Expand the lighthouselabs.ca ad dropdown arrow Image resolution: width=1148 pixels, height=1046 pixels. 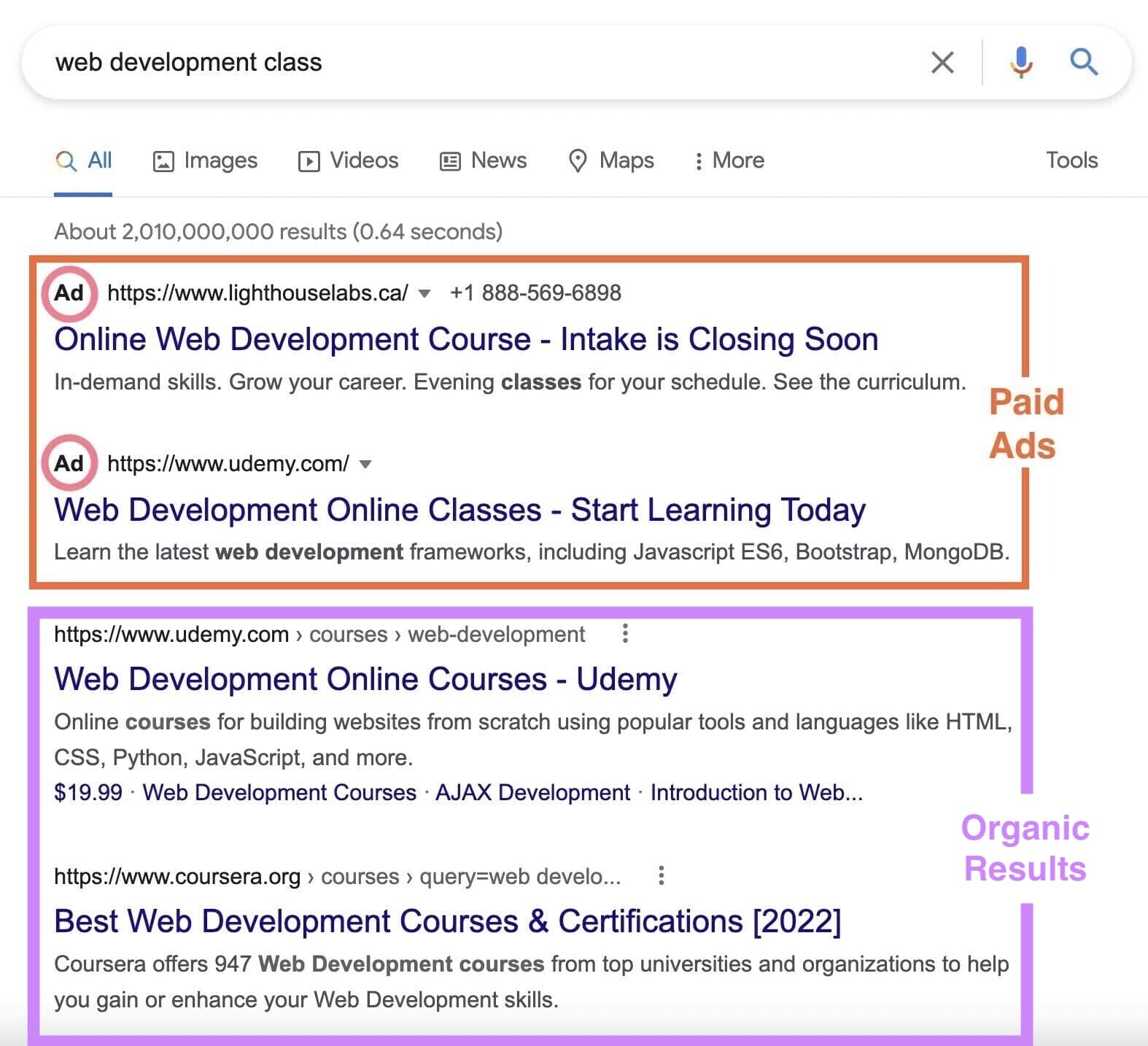point(424,294)
